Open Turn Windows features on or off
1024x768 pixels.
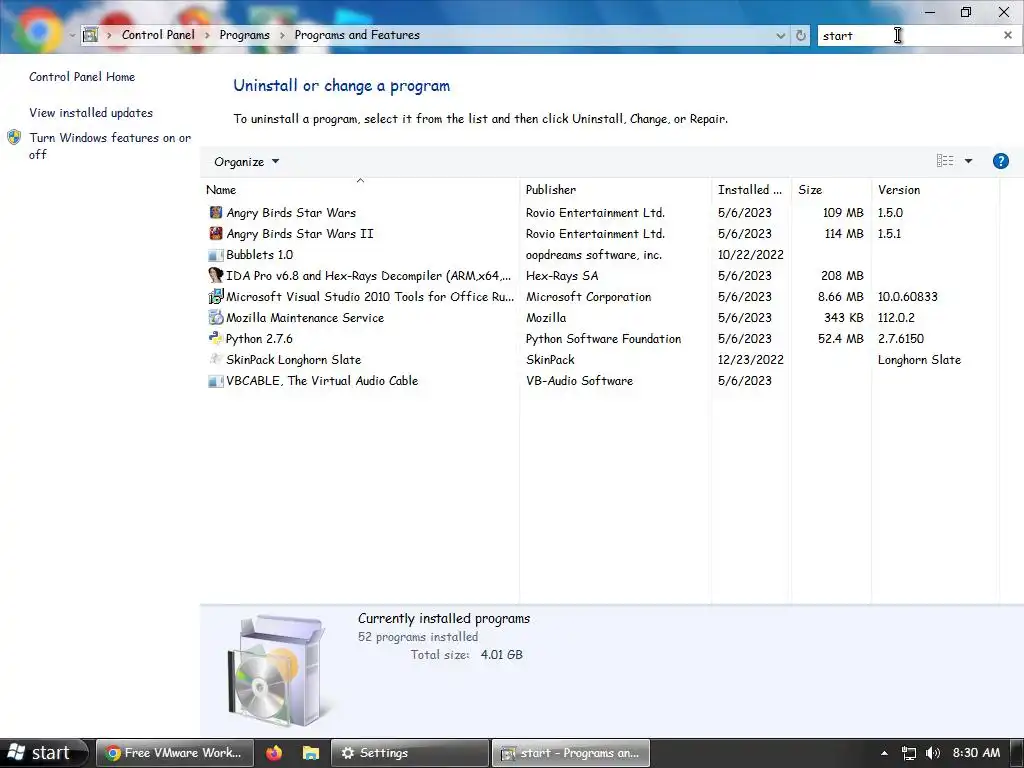110,146
